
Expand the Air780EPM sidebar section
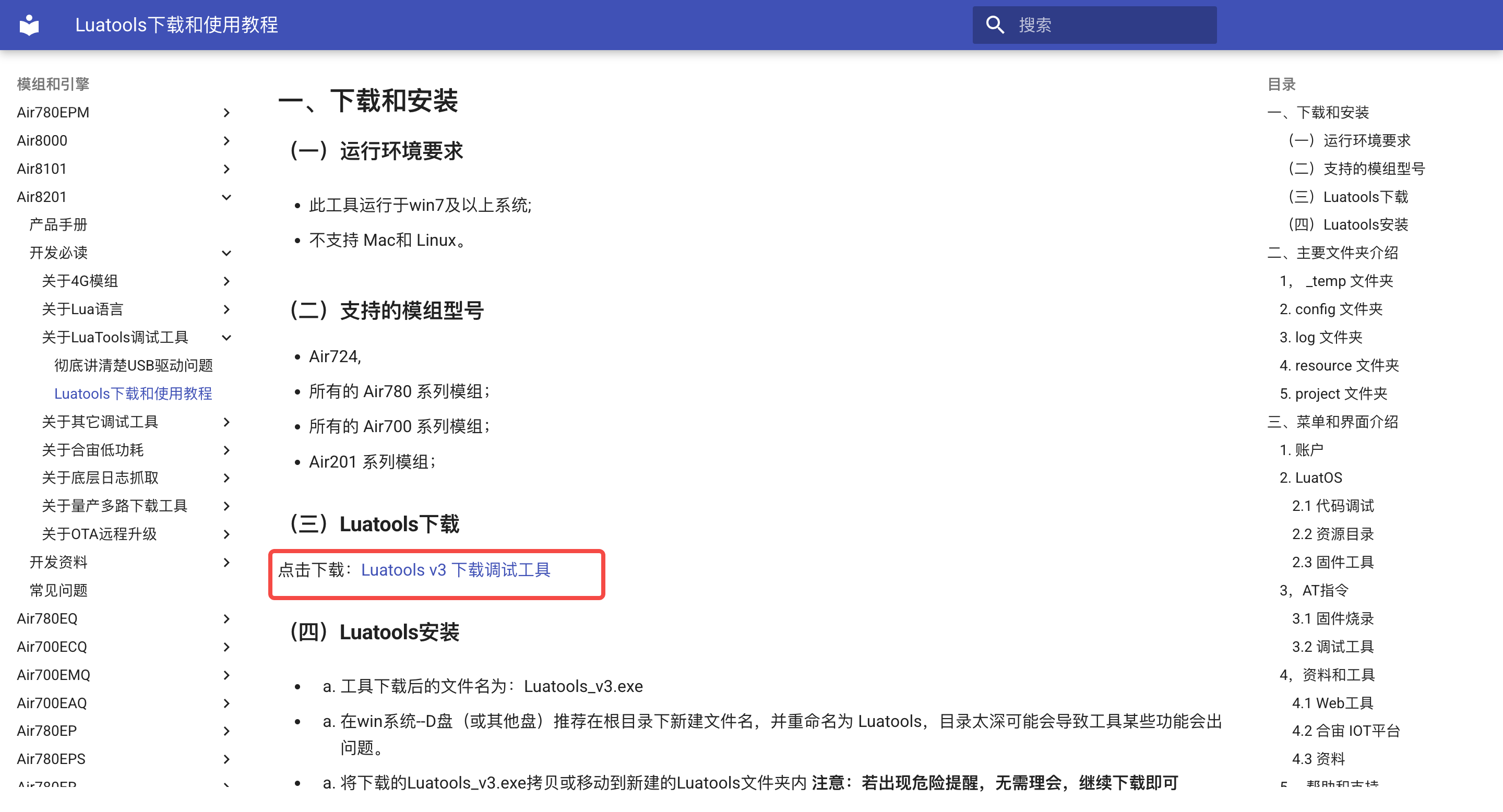227,112
